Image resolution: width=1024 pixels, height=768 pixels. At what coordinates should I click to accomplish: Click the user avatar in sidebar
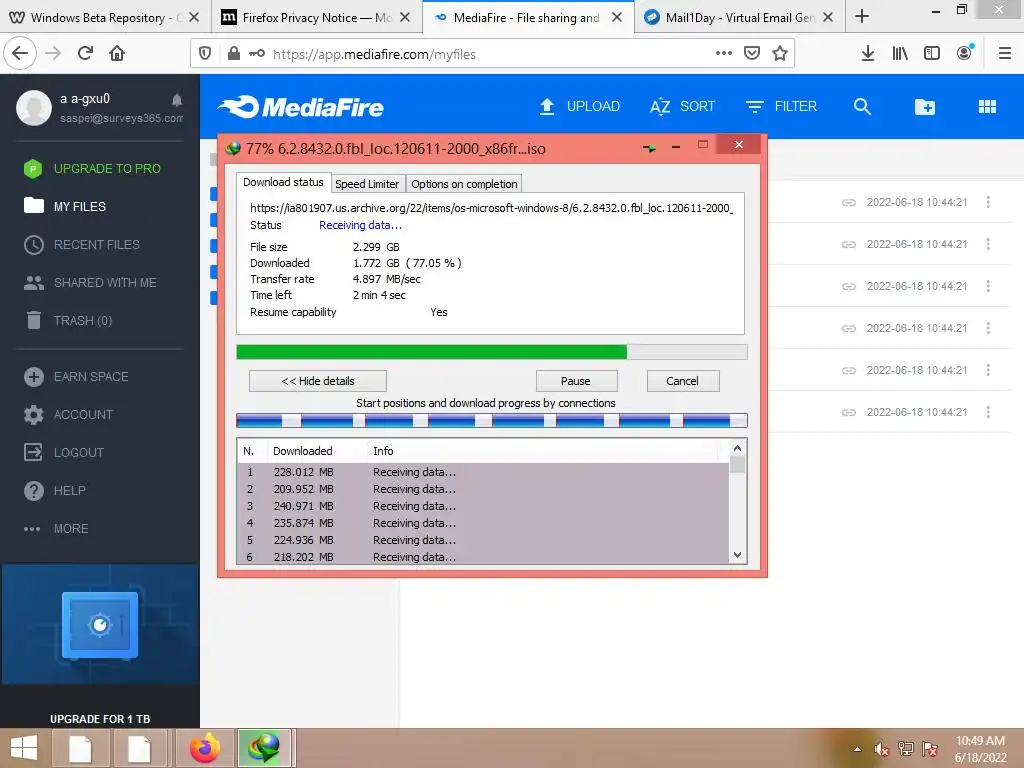click(x=34, y=108)
